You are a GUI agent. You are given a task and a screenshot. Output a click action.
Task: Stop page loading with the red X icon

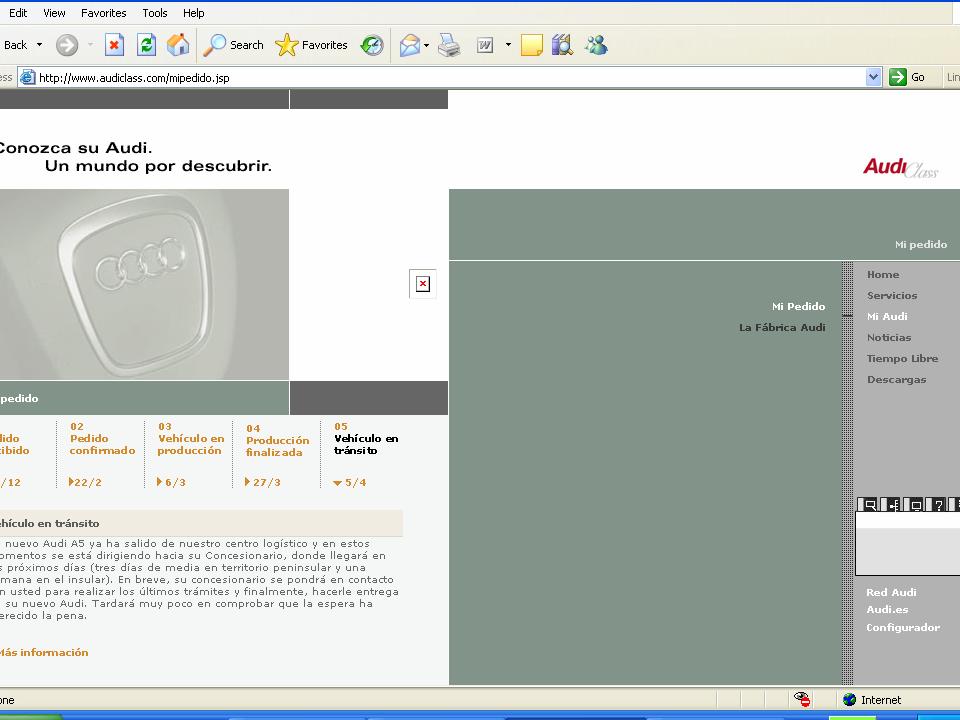[x=114, y=45]
